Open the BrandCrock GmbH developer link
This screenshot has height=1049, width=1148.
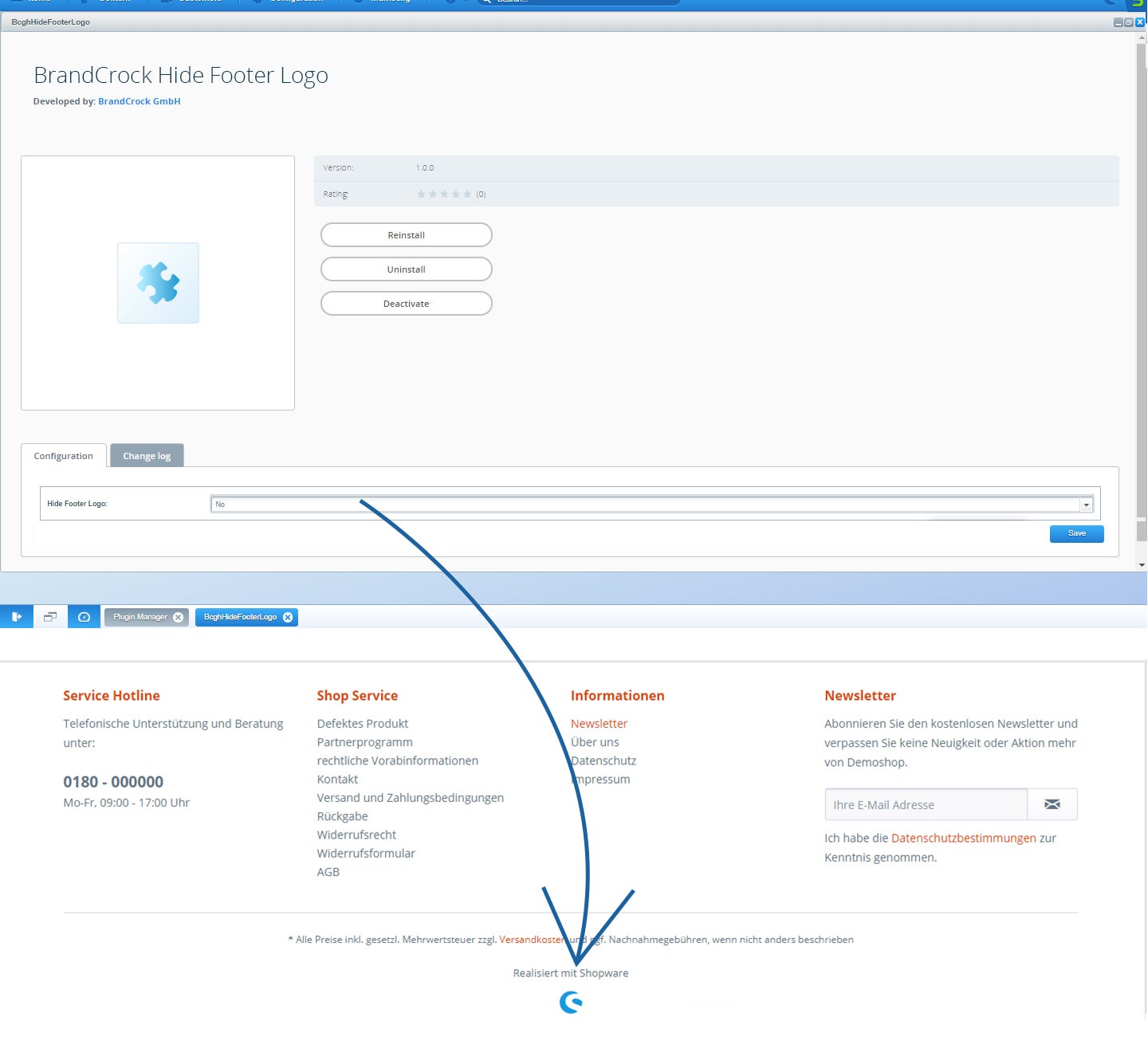(140, 101)
